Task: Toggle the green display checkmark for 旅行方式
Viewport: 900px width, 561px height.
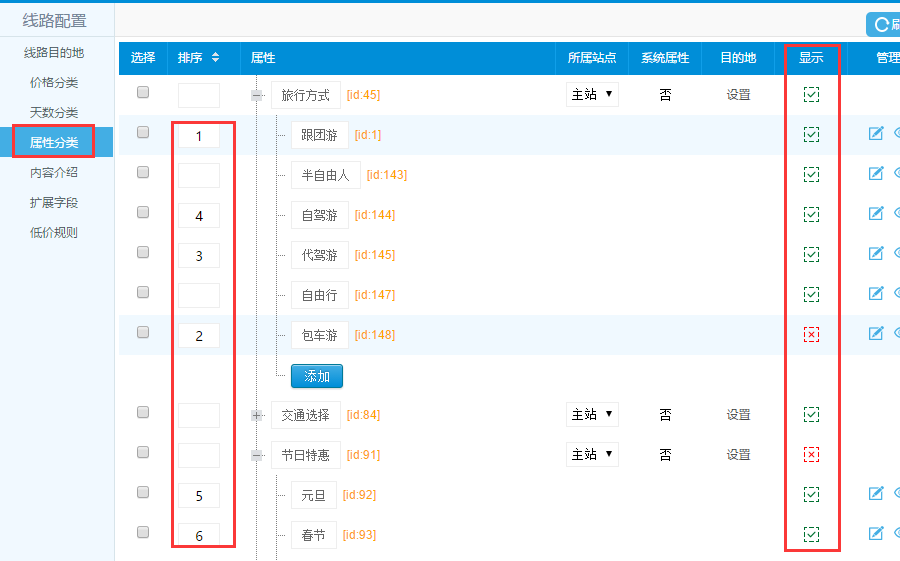Action: (x=811, y=95)
